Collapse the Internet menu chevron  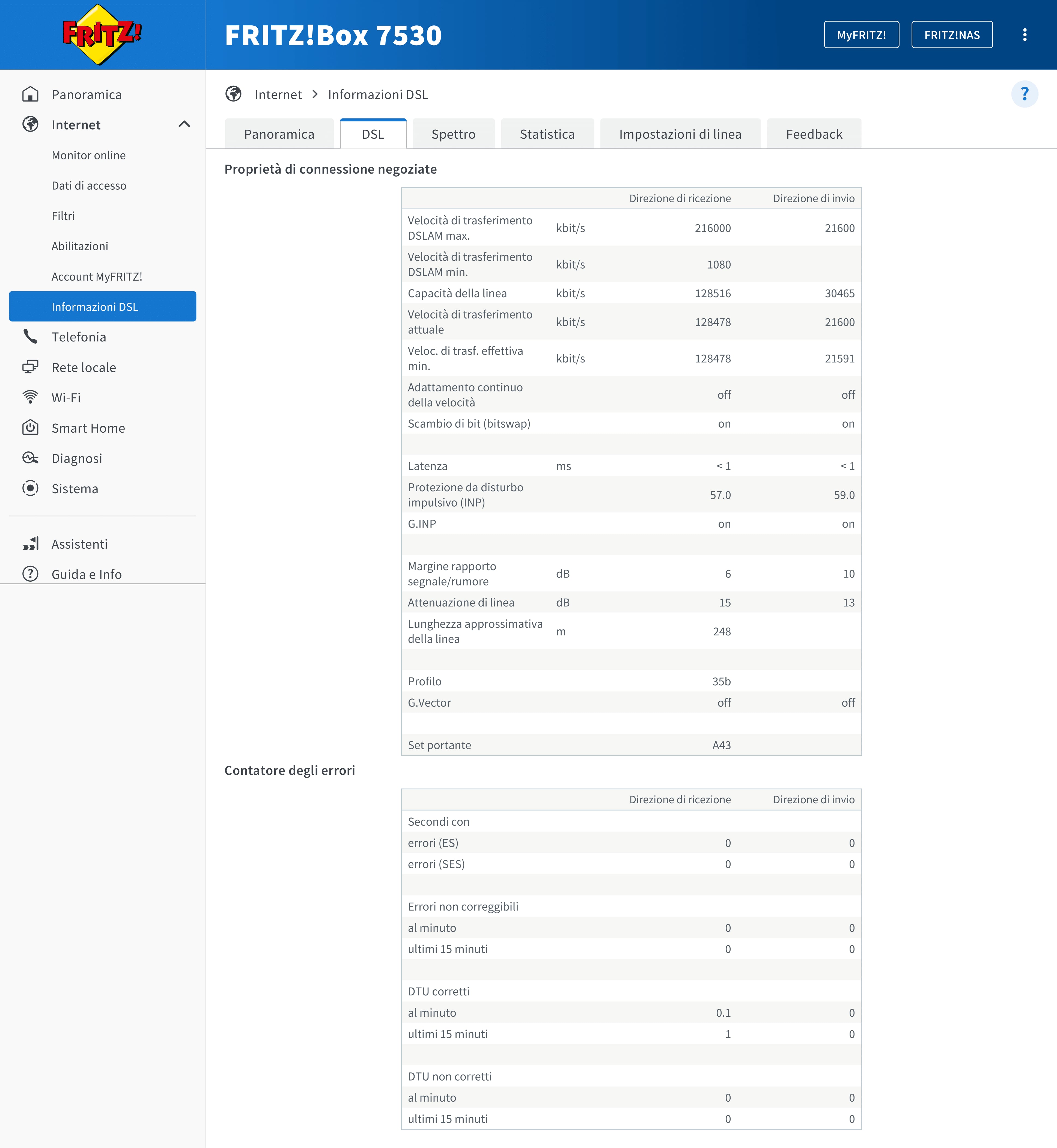click(184, 125)
